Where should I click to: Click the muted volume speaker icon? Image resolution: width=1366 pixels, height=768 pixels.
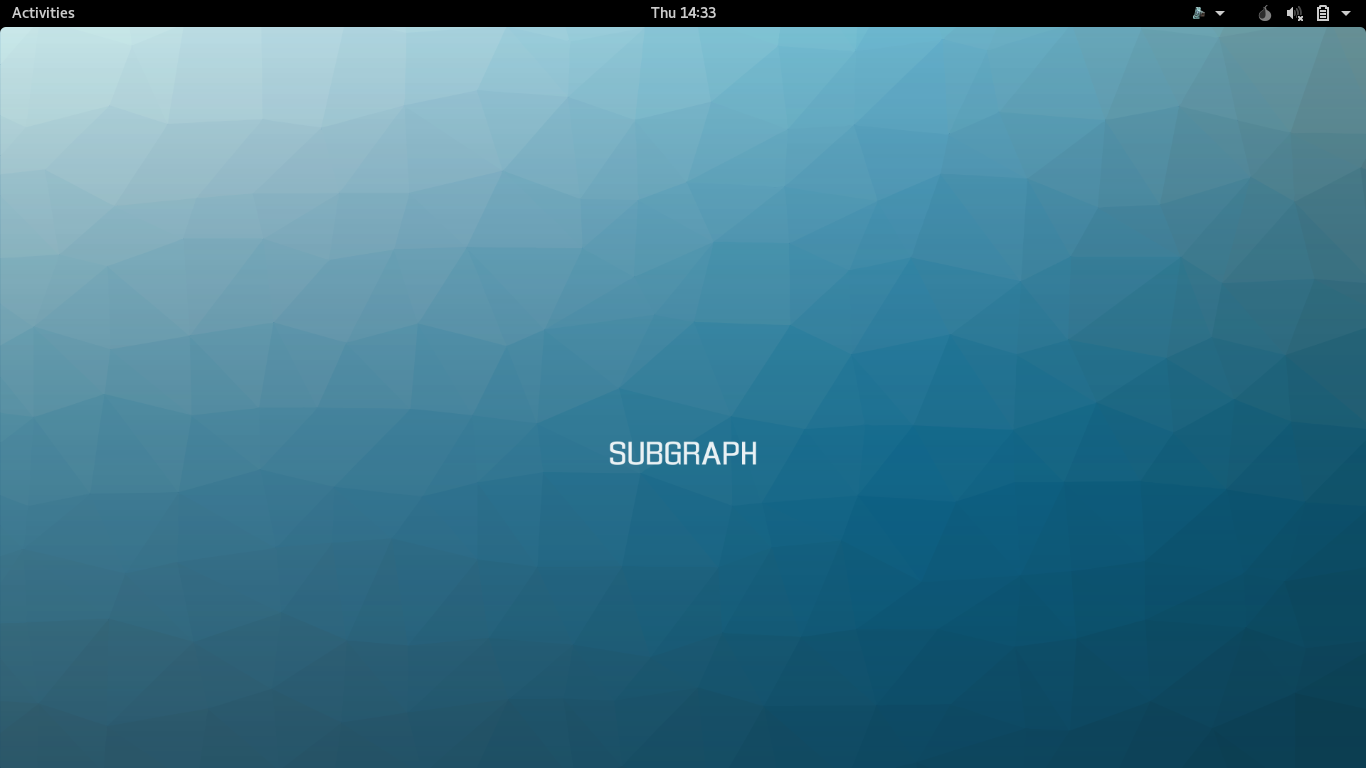[x=1294, y=13]
